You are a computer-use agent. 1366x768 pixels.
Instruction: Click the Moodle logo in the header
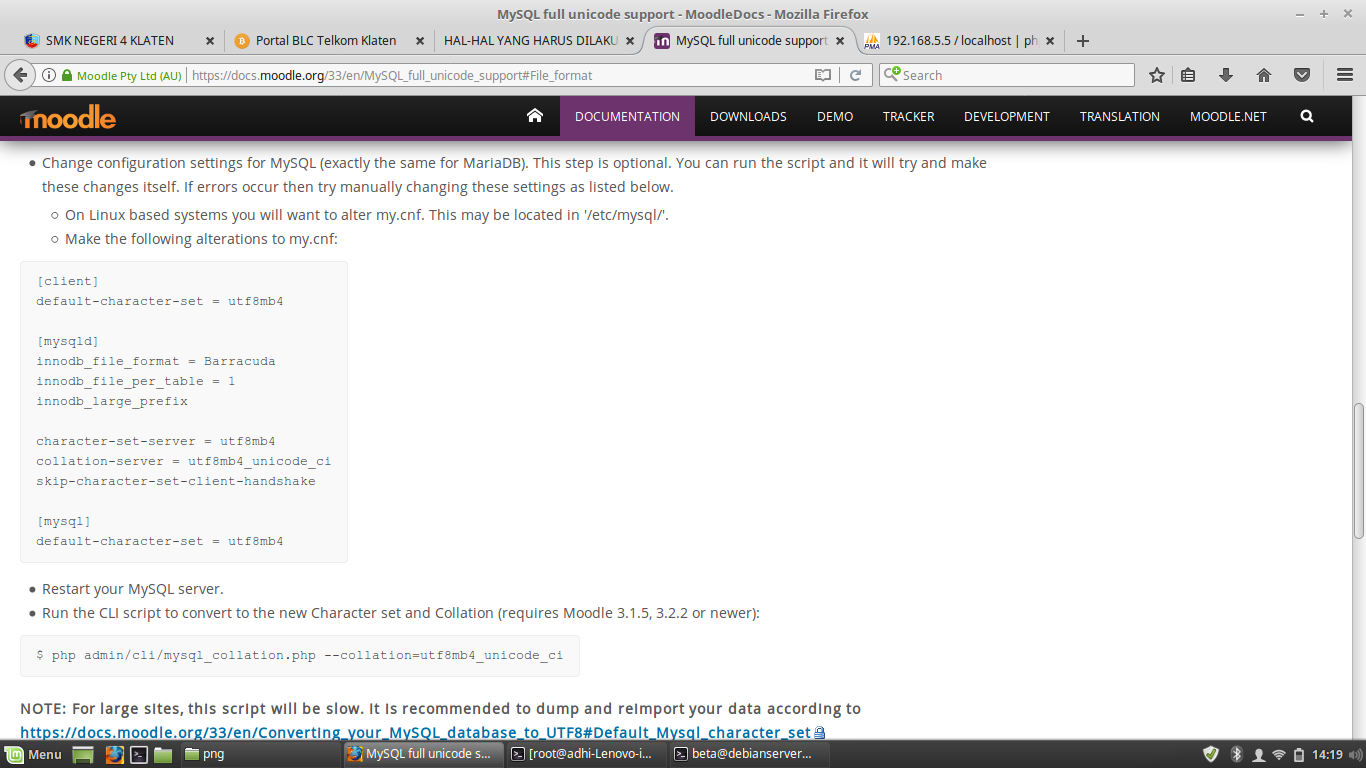[68, 118]
